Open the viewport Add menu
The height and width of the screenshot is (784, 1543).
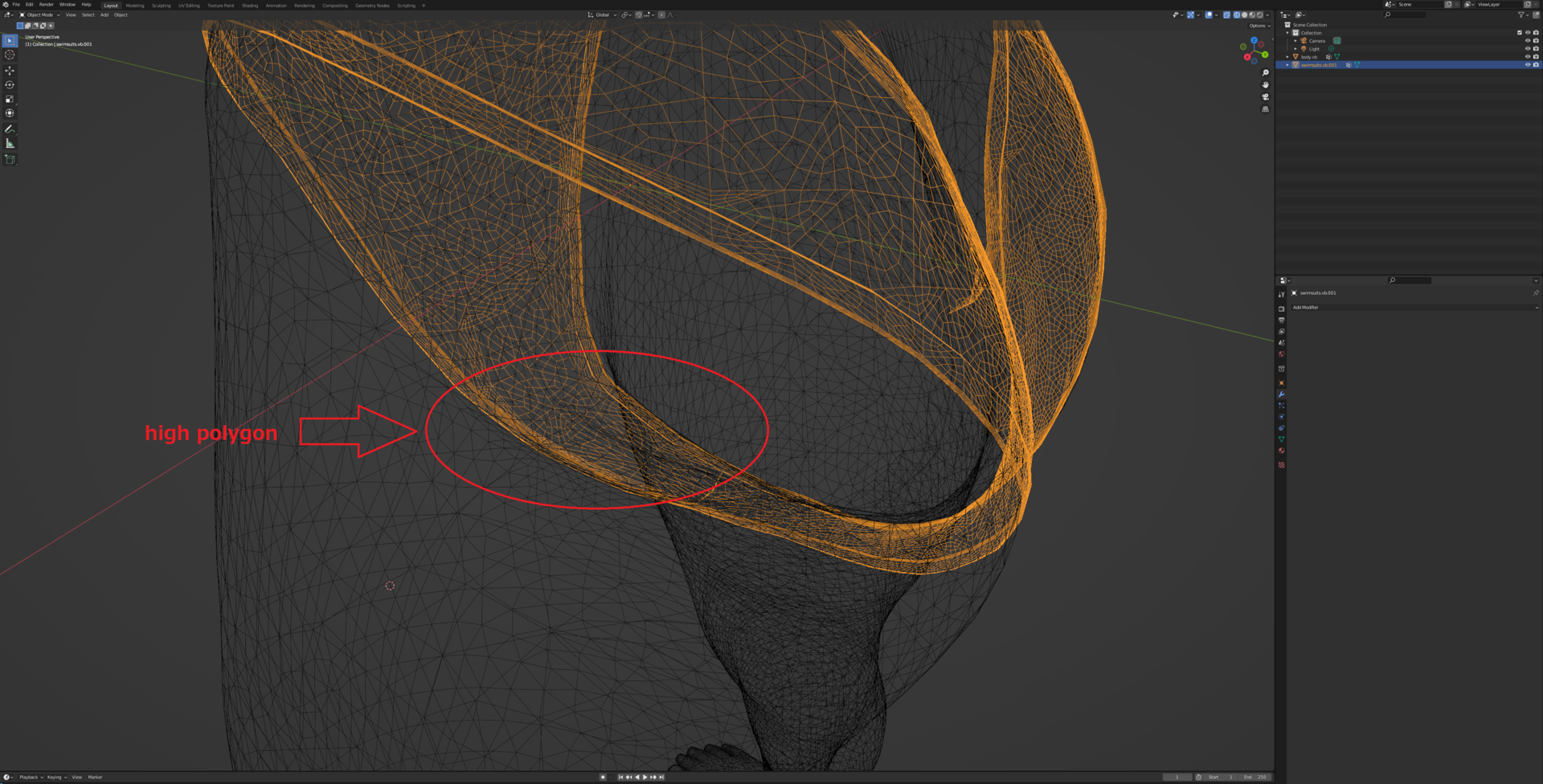pos(104,14)
